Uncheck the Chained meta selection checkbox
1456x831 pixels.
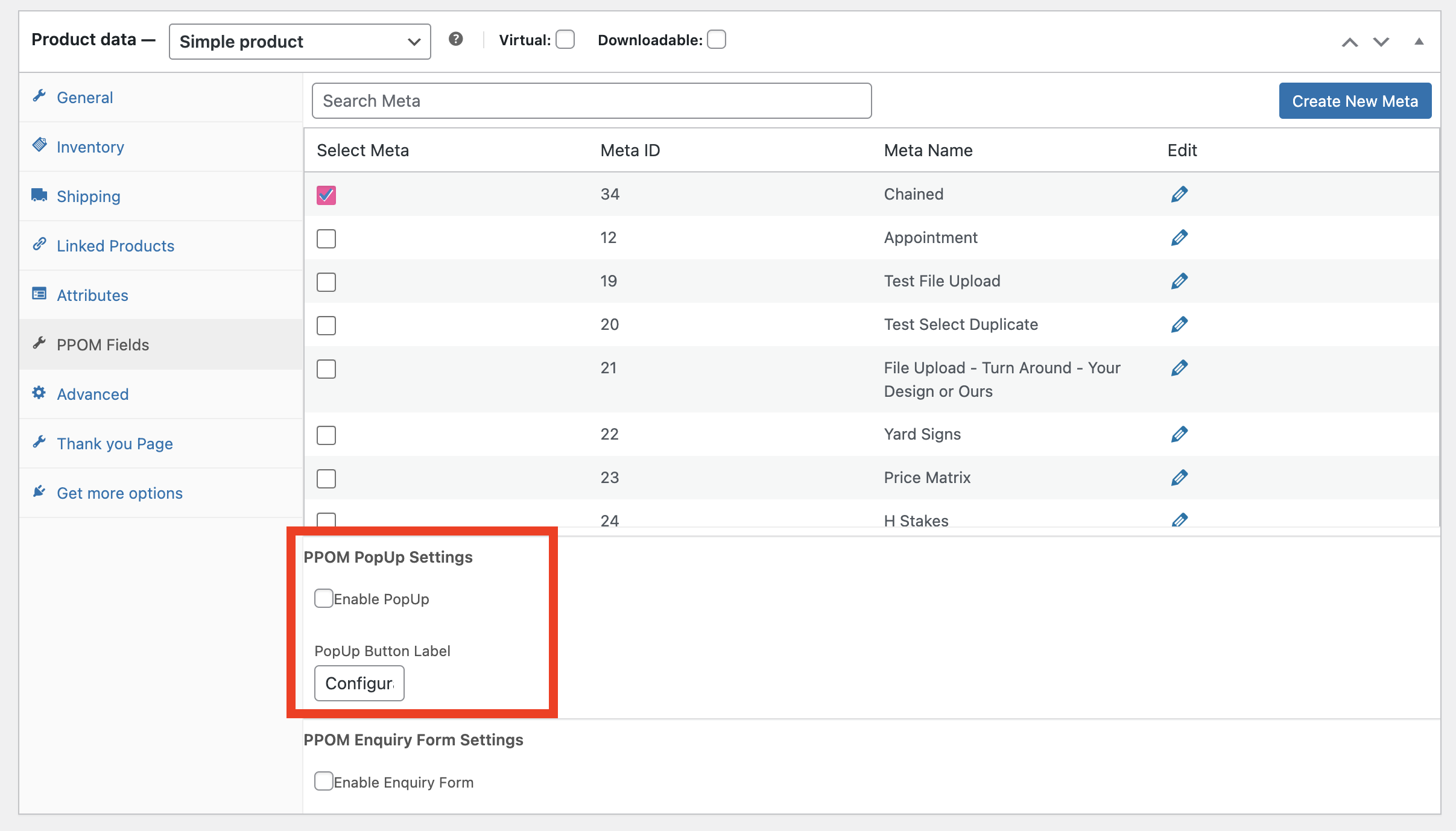[x=326, y=195]
